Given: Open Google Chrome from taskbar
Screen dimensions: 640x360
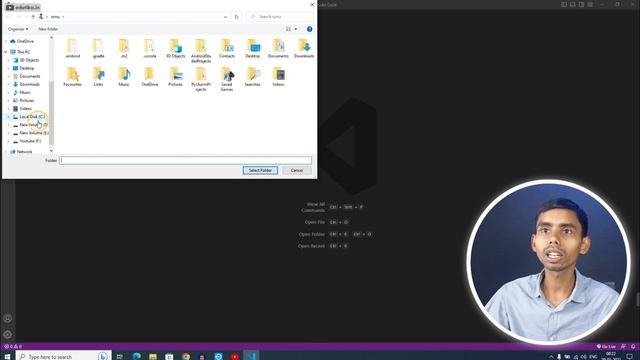Looking at the screenshot, I should (x=186, y=356).
